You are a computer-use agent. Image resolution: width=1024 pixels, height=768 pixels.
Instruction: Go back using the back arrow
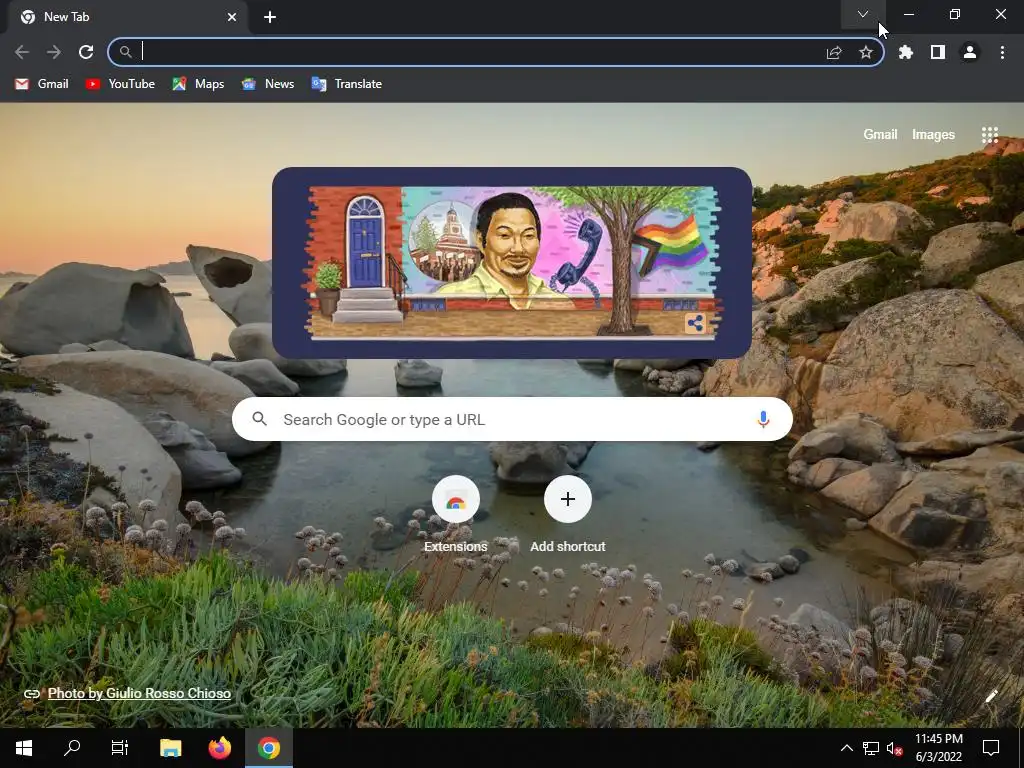pos(22,52)
